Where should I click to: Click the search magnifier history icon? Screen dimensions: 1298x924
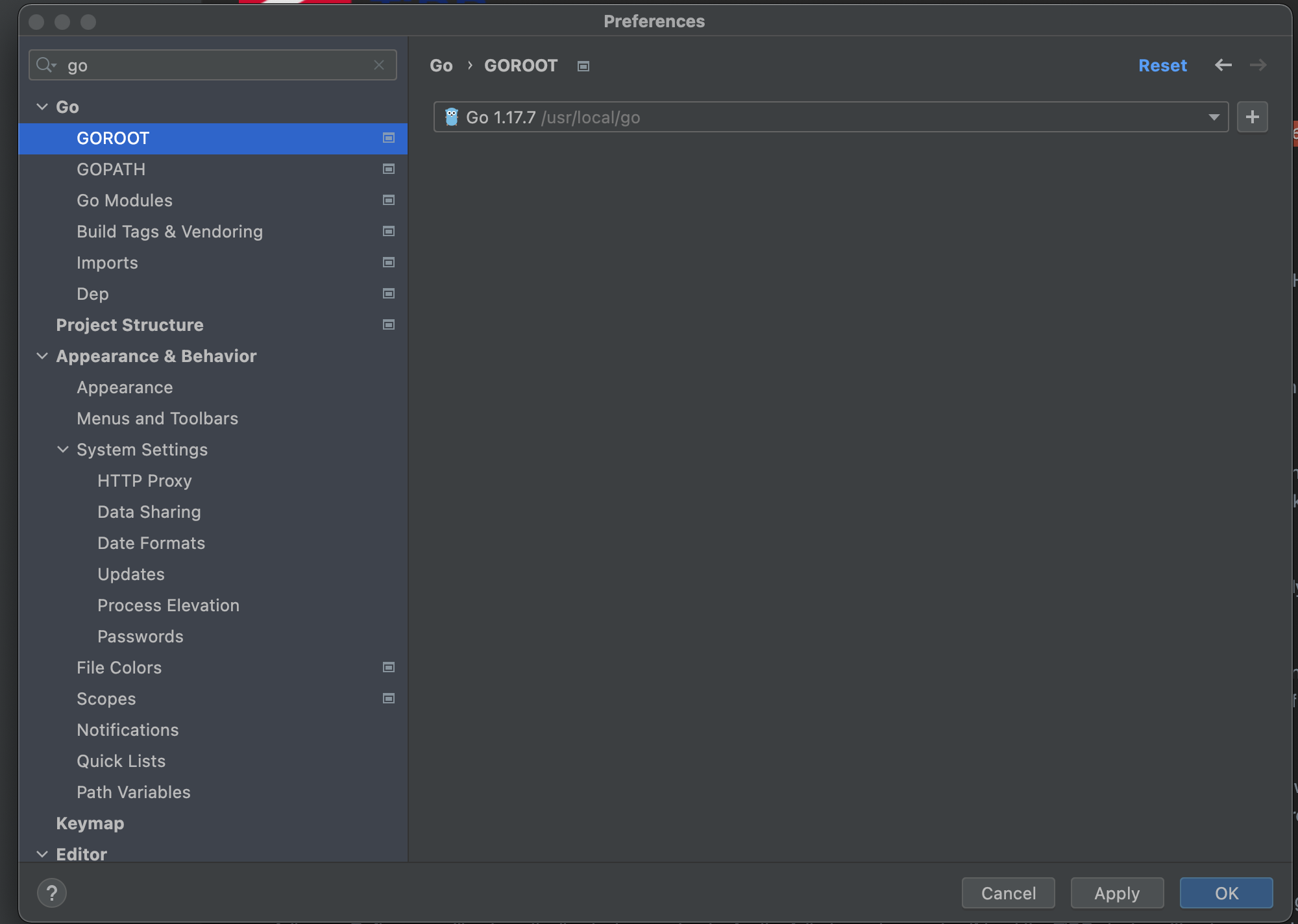(x=46, y=65)
